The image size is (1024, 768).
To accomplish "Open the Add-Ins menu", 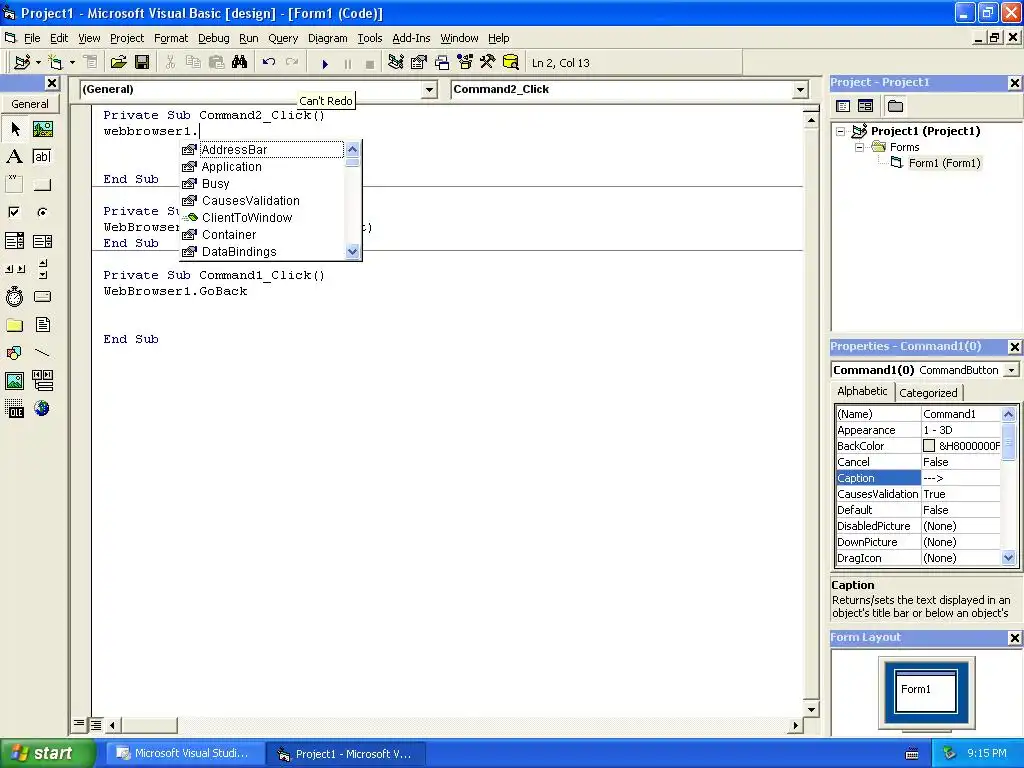I will tap(411, 38).
